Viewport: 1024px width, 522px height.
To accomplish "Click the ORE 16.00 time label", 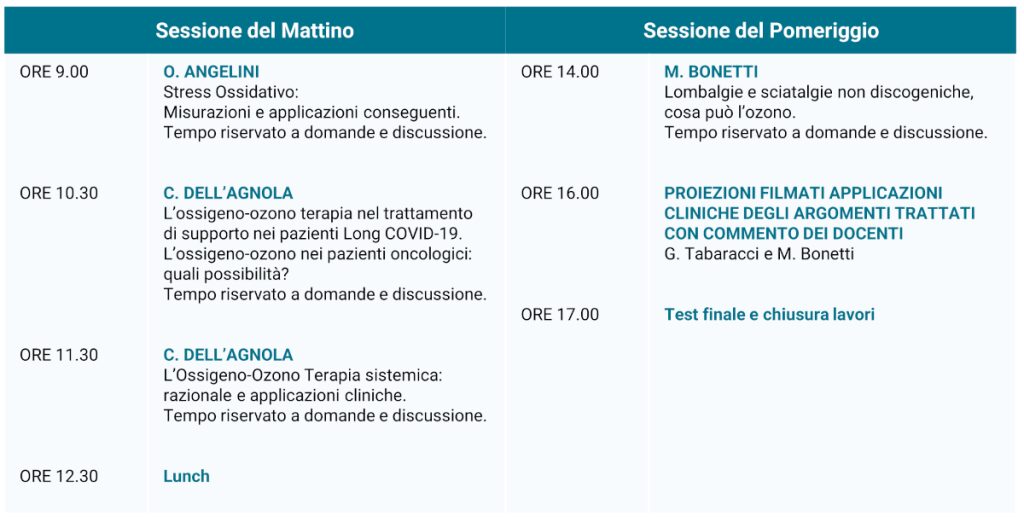I will 560,193.
